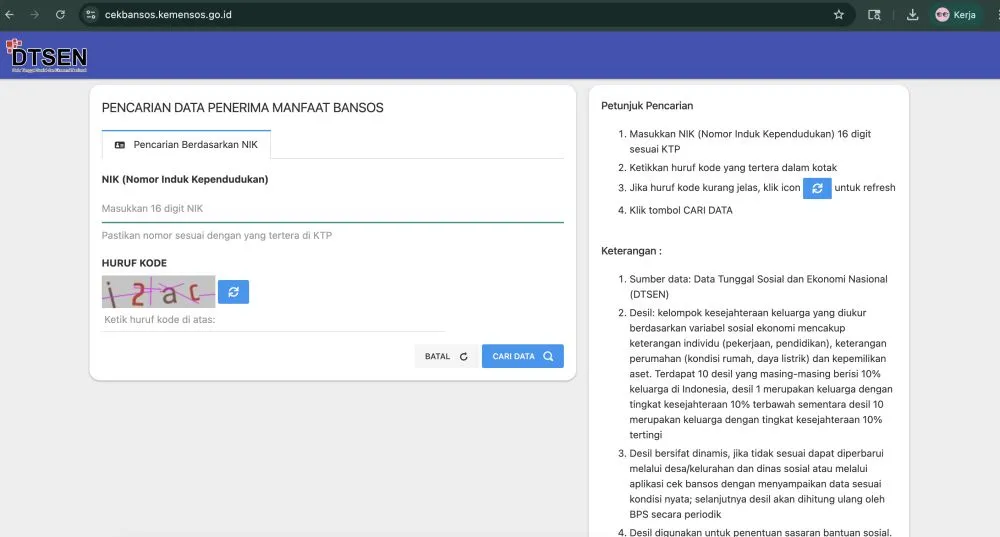
Task: Reload the page with the refresh icon
Action: point(60,15)
